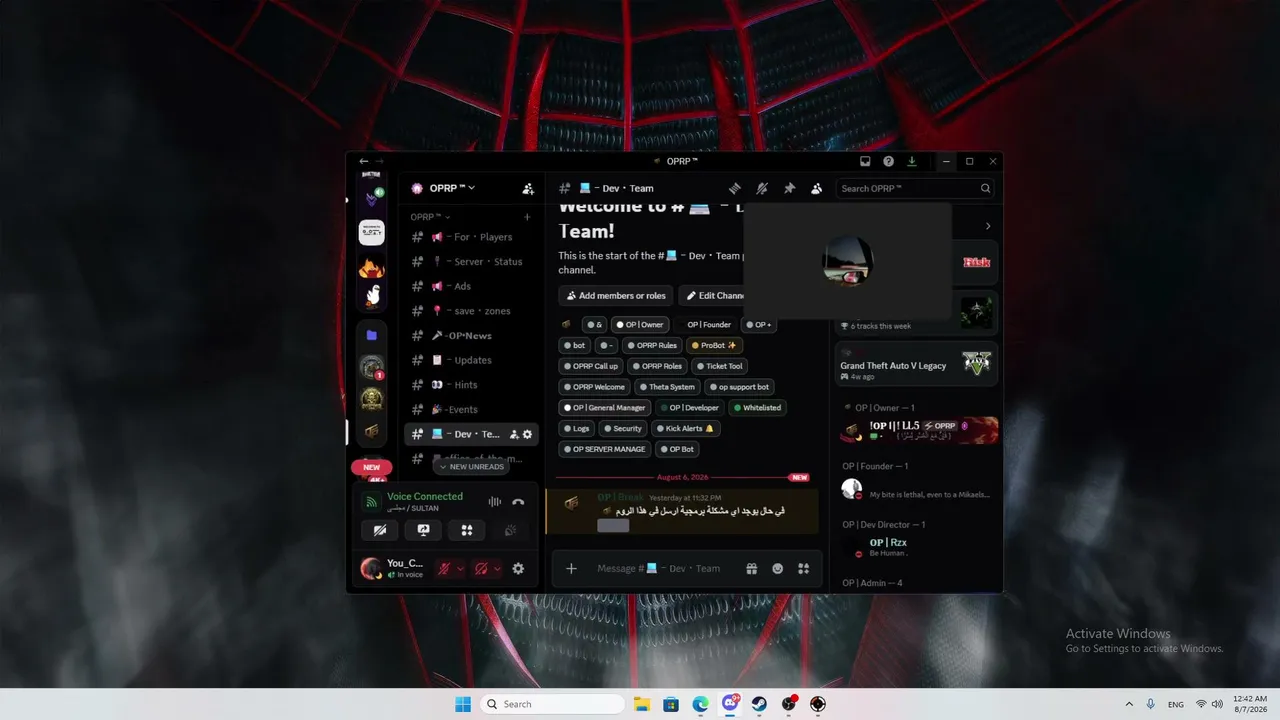Open the emoji picker smiley icon
1280x720 pixels.
point(778,568)
